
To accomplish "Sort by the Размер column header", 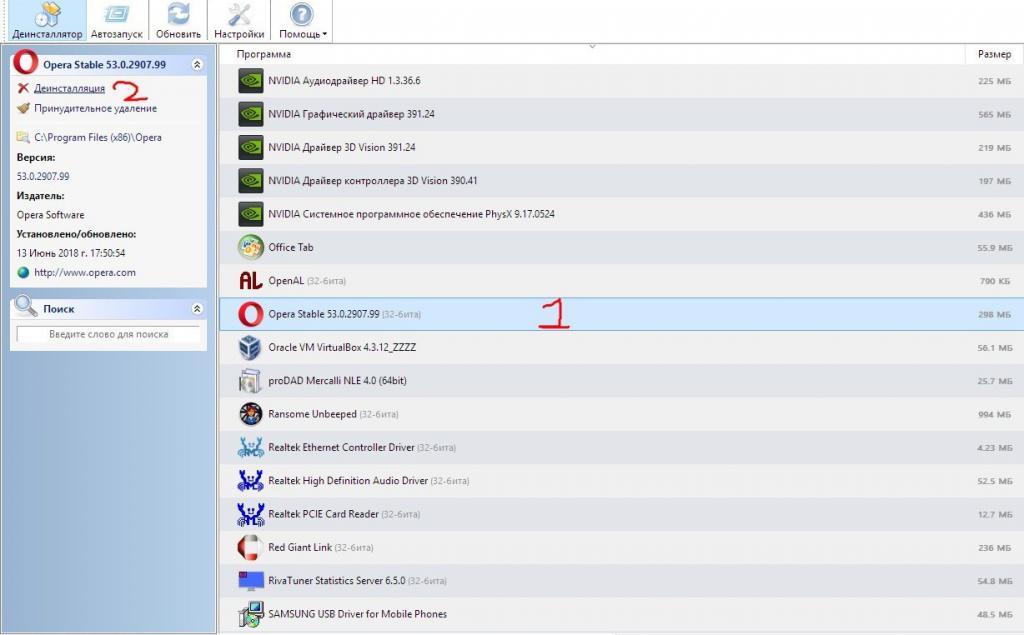I will click(x=994, y=54).
